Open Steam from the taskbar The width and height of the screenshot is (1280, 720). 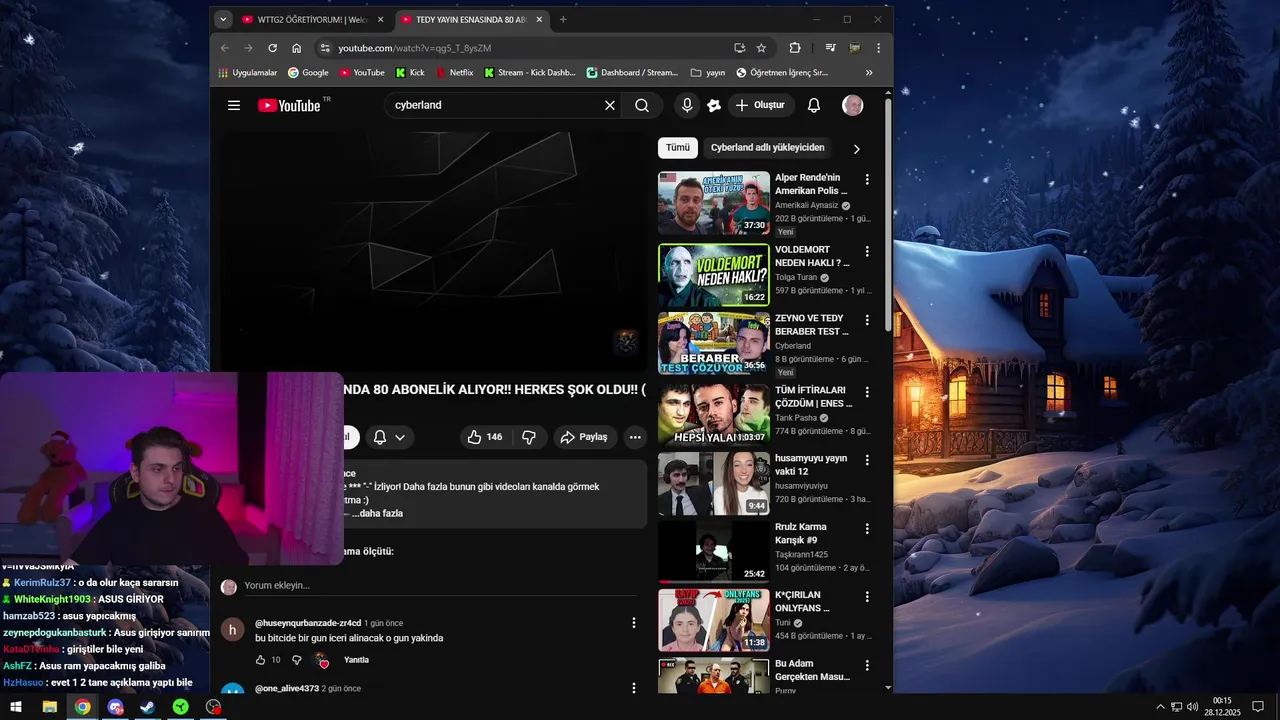tap(147, 707)
